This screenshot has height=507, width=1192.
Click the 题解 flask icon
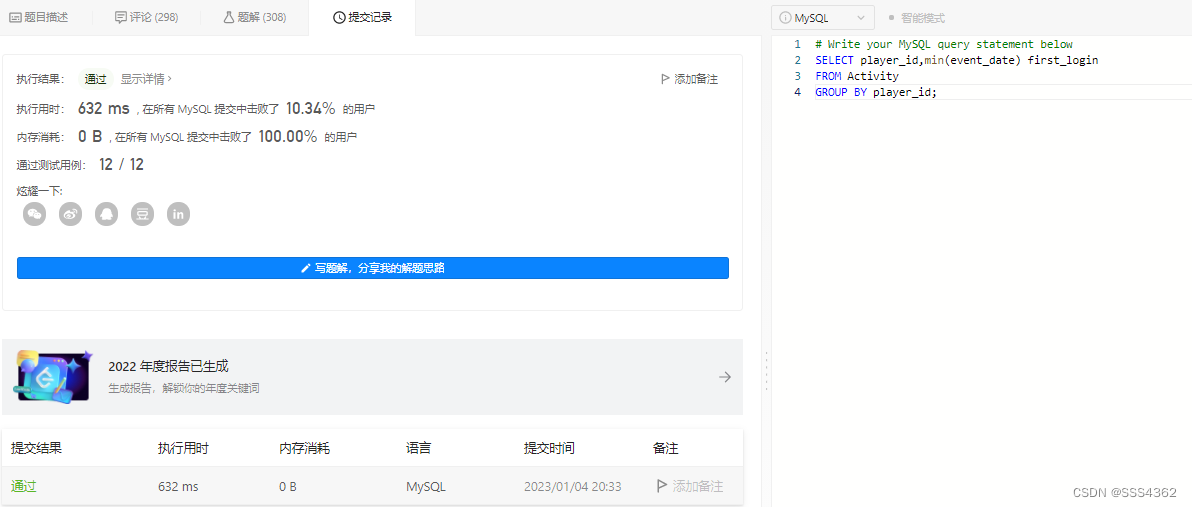point(228,17)
